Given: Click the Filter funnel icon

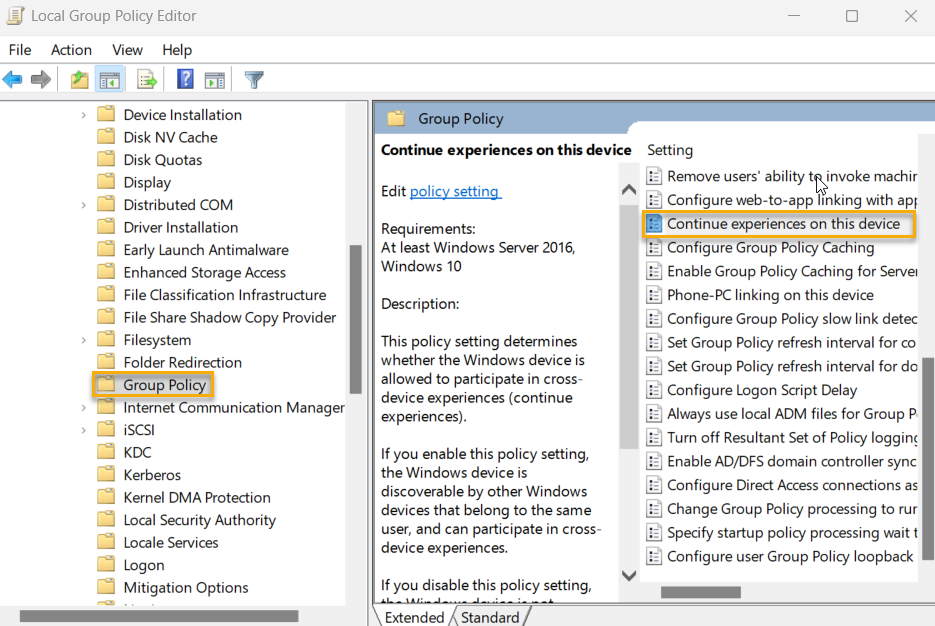Looking at the screenshot, I should pyautogui.click(x=254, y=80).
